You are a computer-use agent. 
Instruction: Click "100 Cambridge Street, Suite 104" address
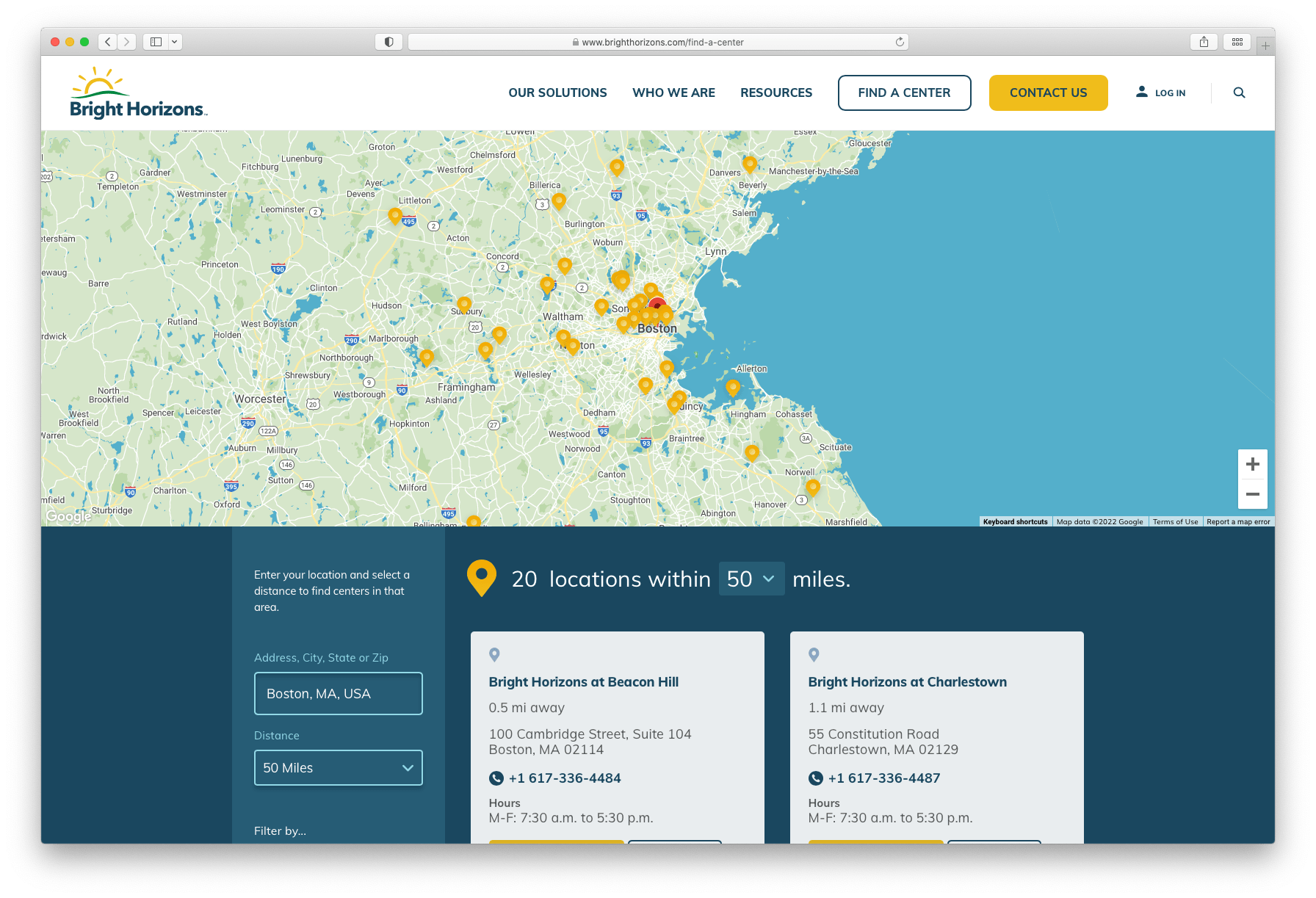pos(590,734)
